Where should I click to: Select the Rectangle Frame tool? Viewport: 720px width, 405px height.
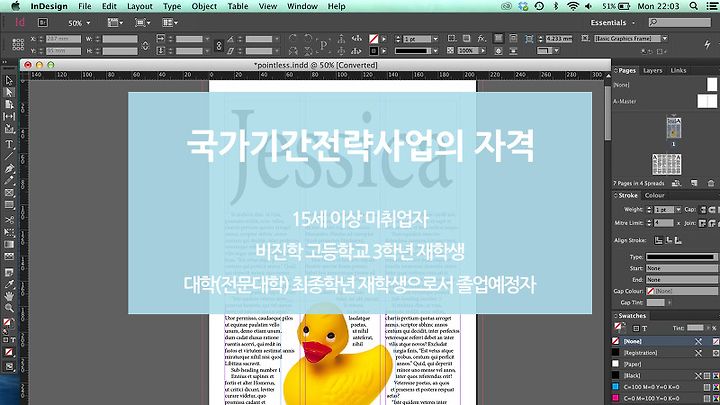[x=9, y=193]
